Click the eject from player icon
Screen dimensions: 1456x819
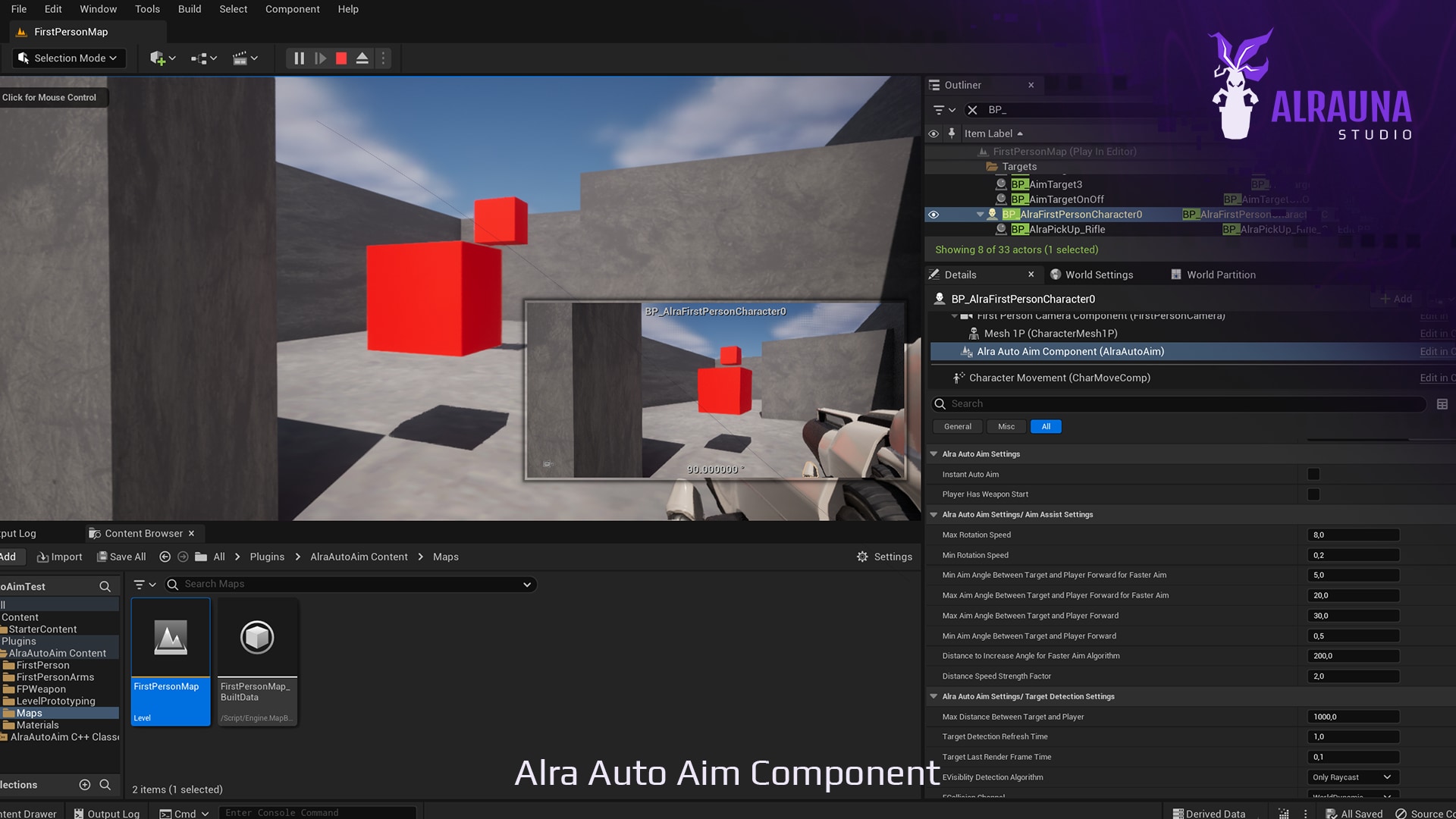coord(362,58)
